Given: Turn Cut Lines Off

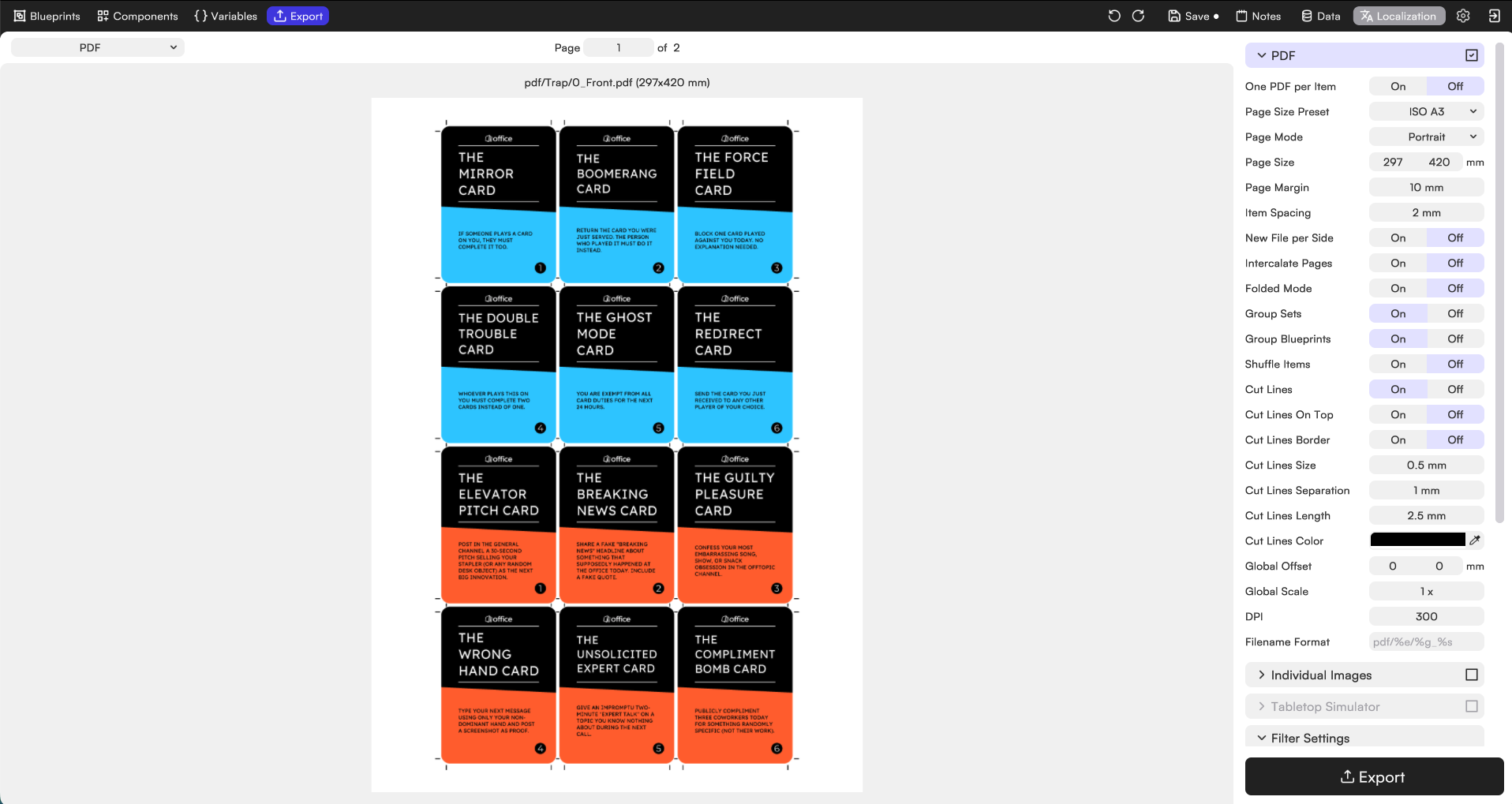Looking at the screenshot, I should click(1455, 389).
